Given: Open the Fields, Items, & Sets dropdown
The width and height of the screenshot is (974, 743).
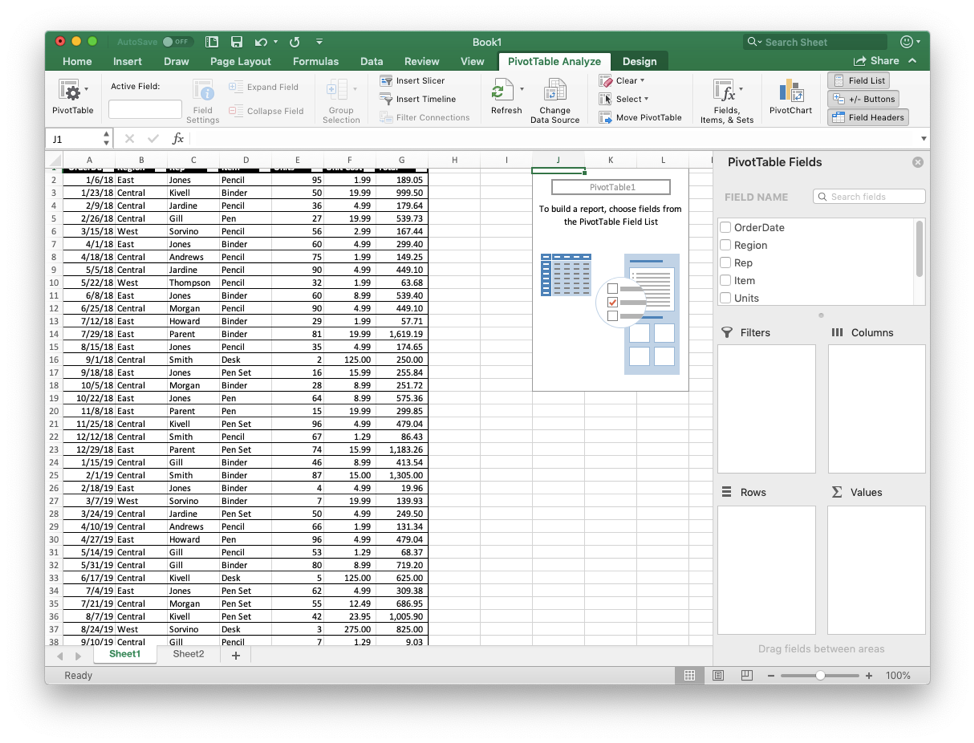Looking at the screenshot, I should pyautogui.click(x=726, y=97).
